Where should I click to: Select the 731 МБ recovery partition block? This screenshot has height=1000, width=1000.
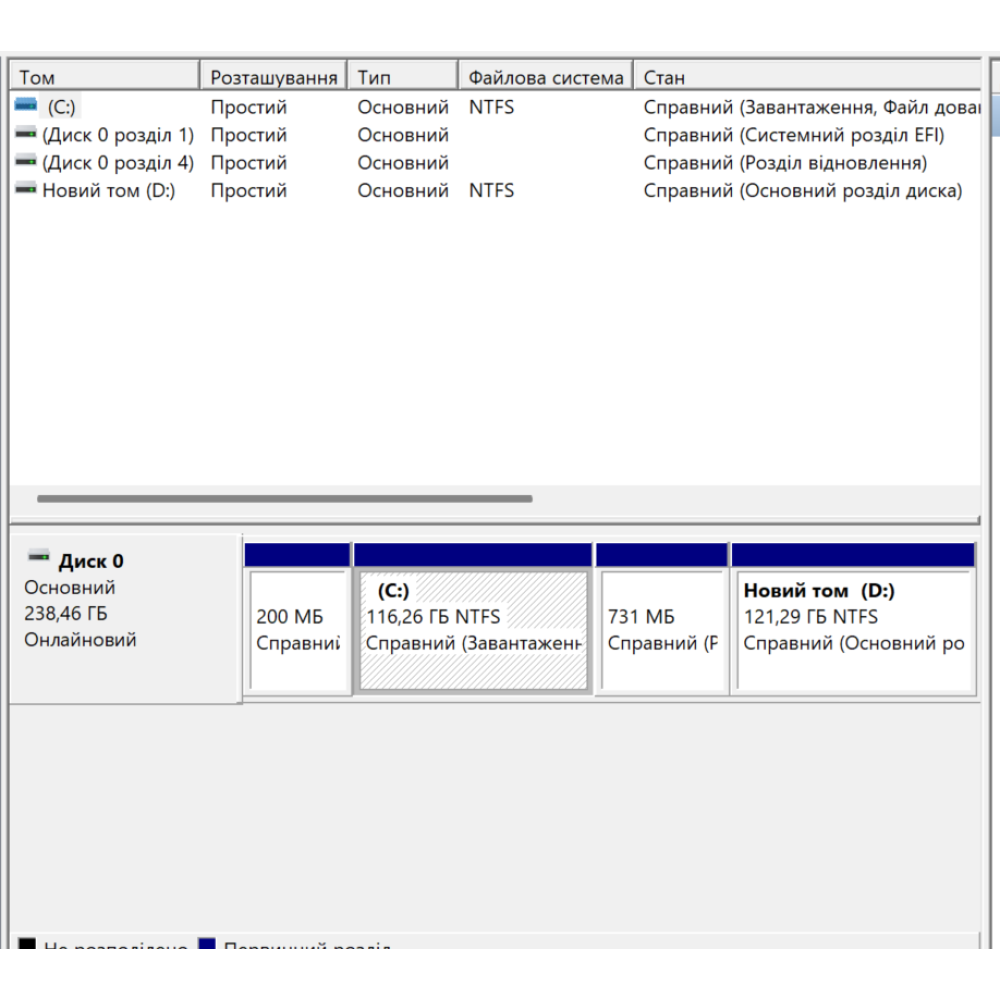tap(662, 630)
